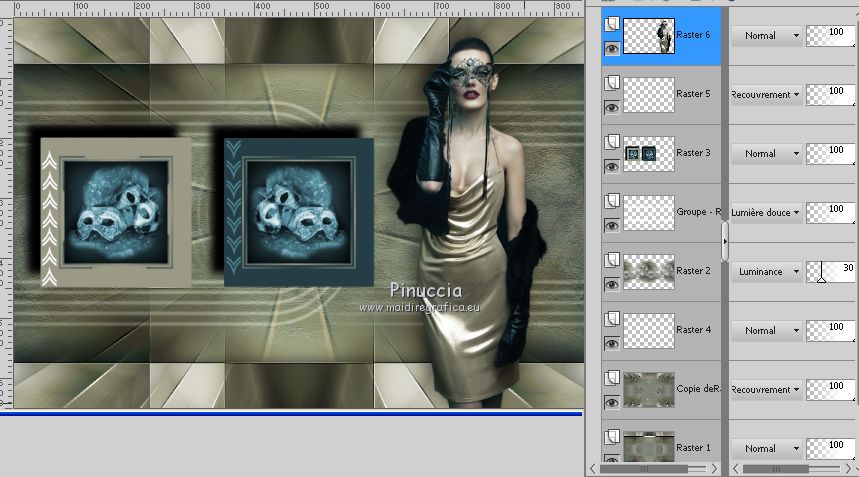The image size is (859, 477).
Task: Click Raster 2 layer type icon
Action: 611,260
